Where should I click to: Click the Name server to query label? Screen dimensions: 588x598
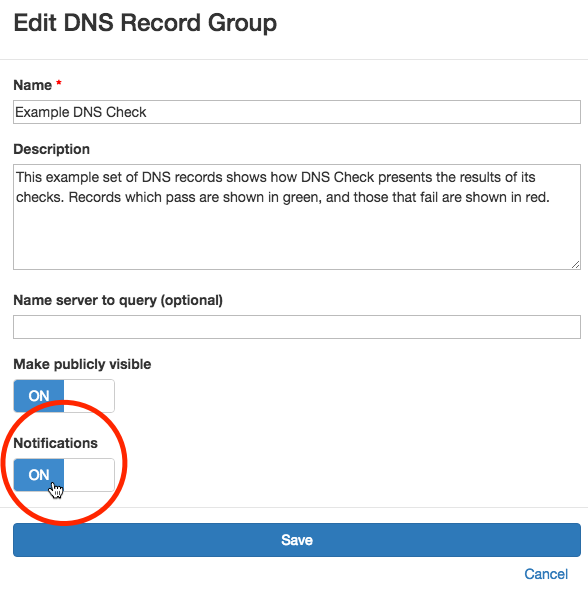click(118, 300)
